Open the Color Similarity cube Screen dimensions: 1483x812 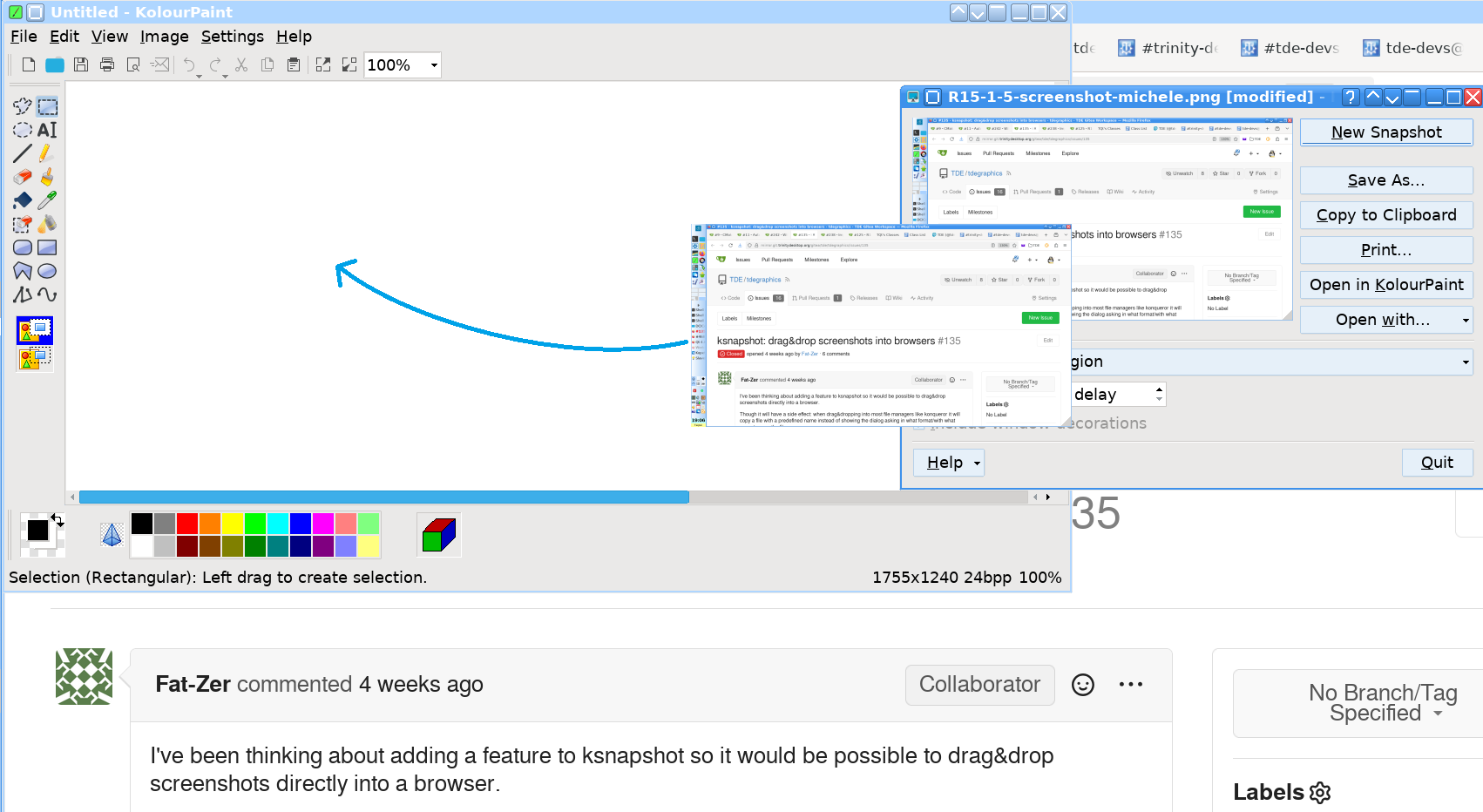tap(439, 534)
